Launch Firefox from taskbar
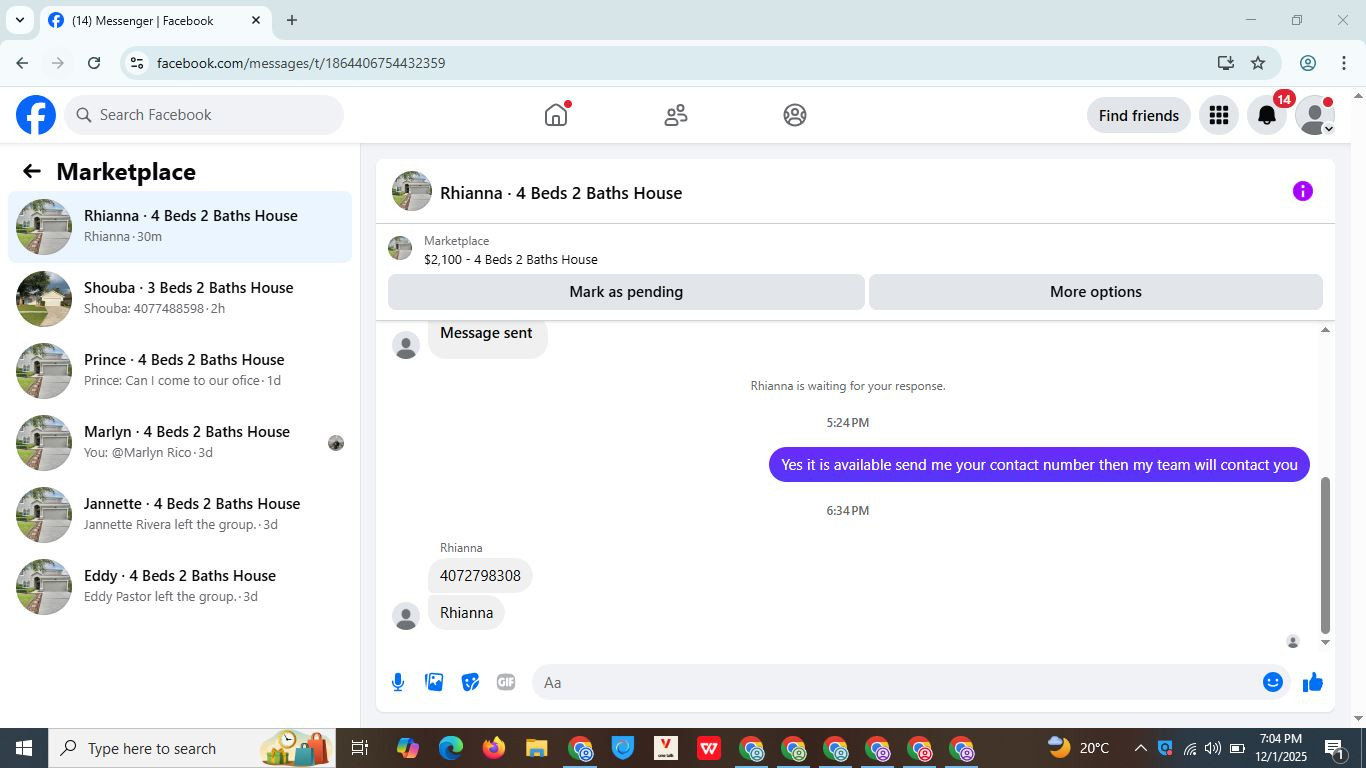Screen dimensions: 1366x768 [x=494, y=748]
